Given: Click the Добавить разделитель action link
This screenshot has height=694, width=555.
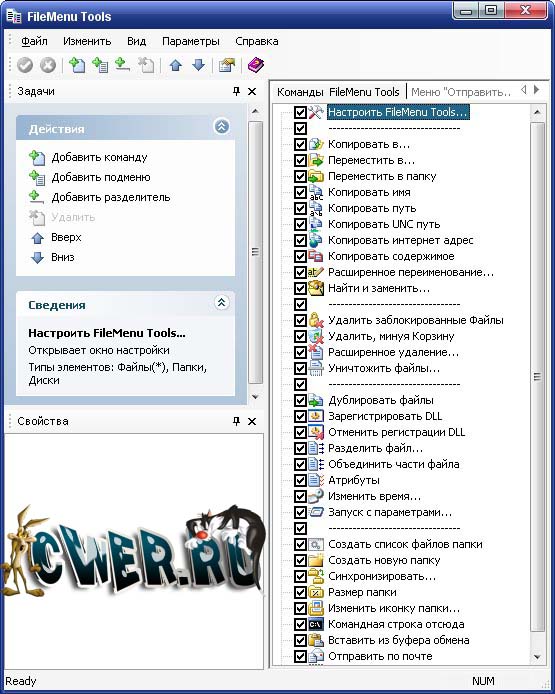Looking at the screenshot, I should coord(111,197).
